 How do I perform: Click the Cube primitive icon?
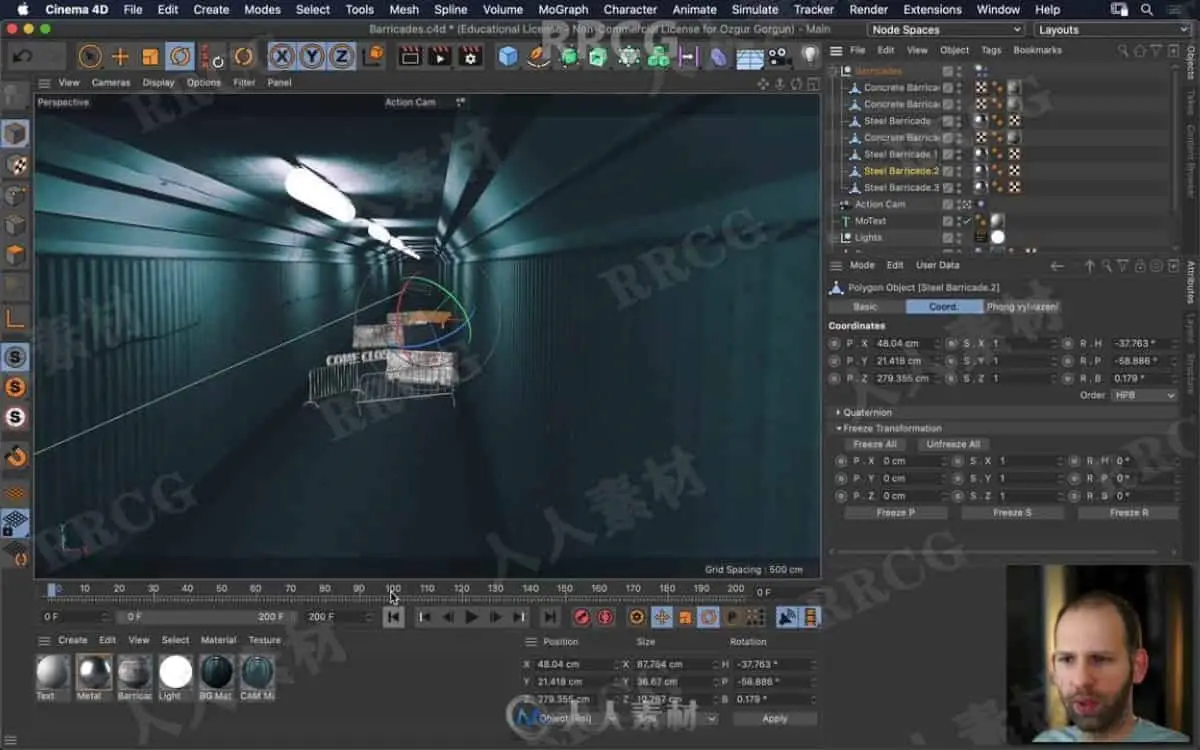[508, 56]
